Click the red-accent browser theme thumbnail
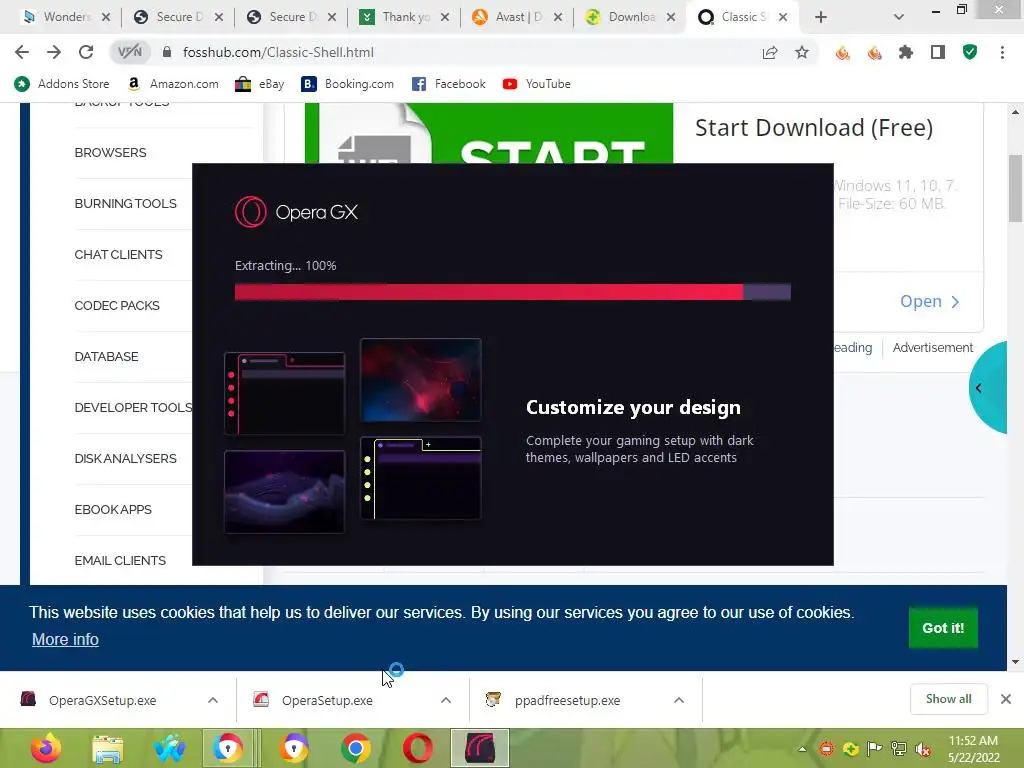 tap(284, 393)
